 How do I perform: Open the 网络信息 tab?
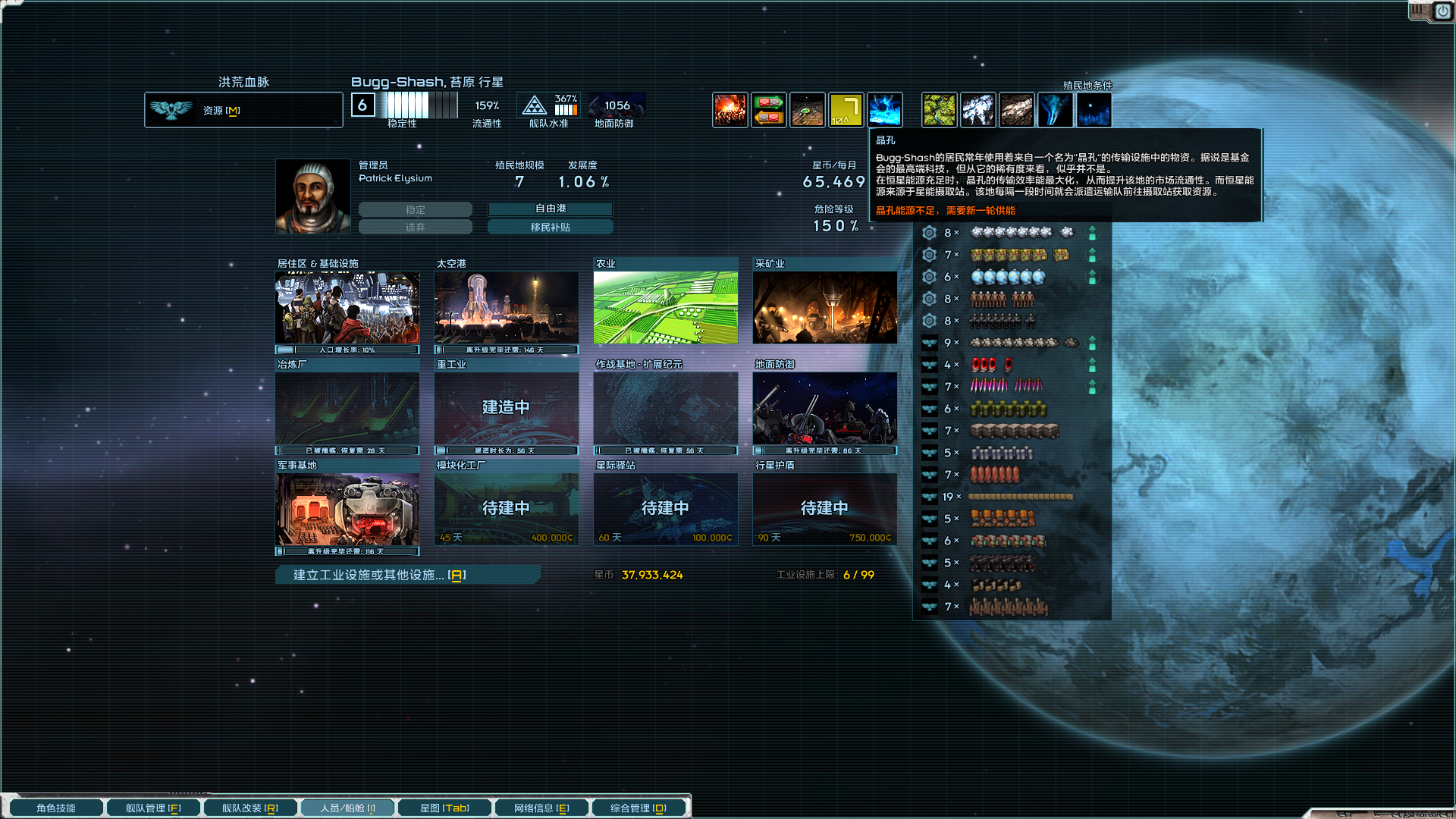(x=541, y=808)
